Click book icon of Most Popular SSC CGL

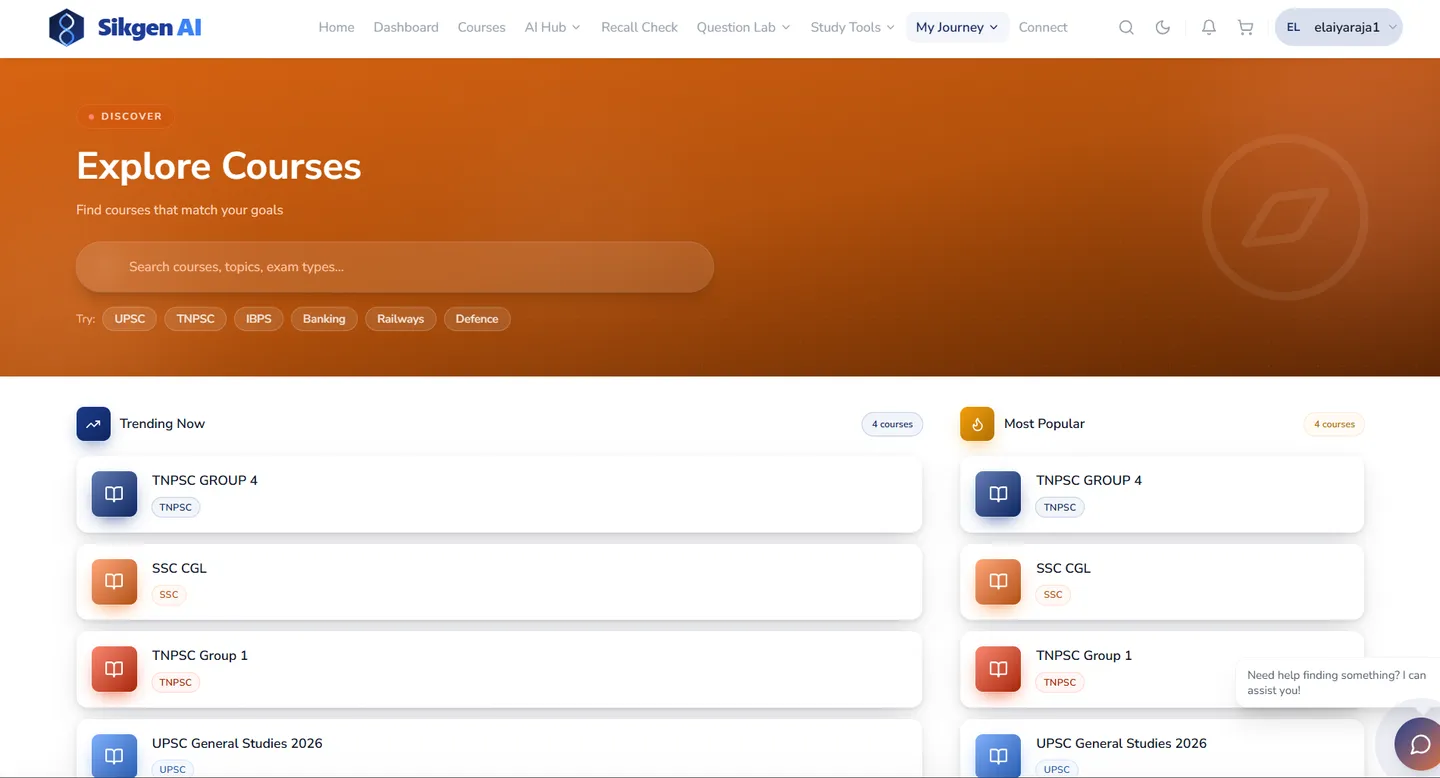tap(998, 582)
